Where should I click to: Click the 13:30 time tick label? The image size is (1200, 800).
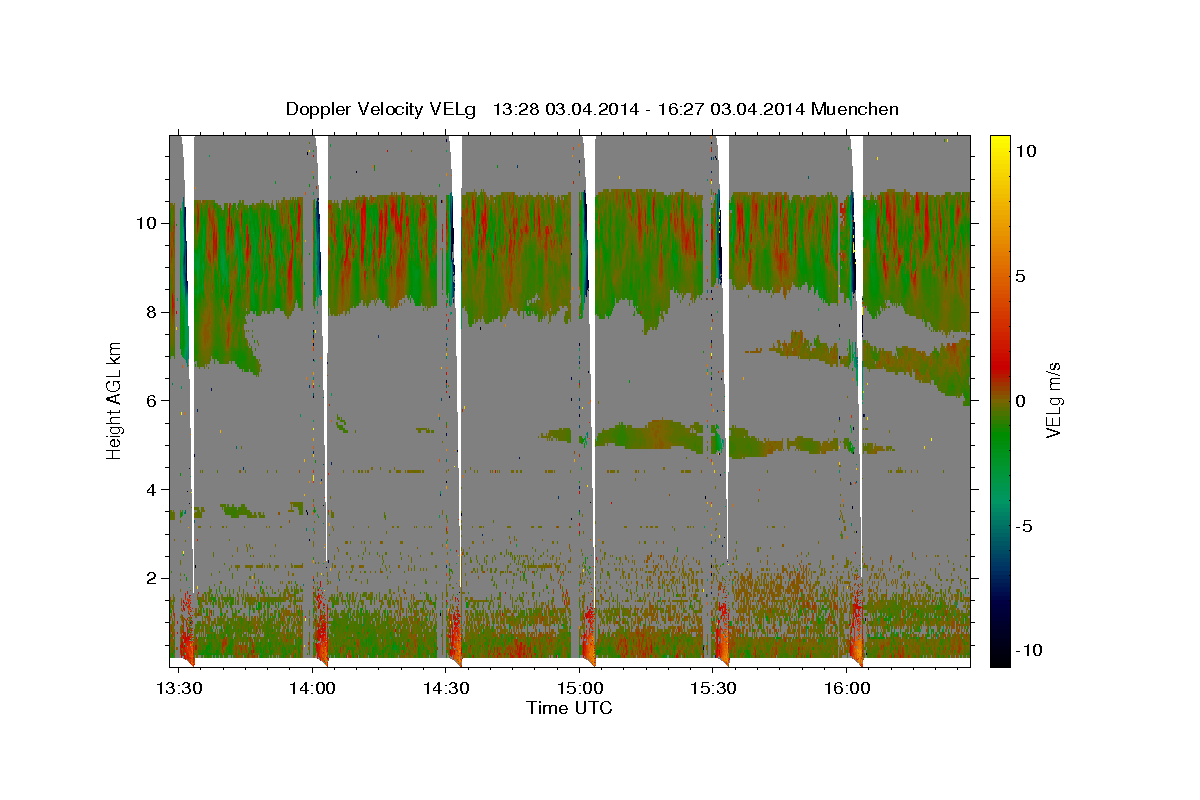tap(180, 688)
